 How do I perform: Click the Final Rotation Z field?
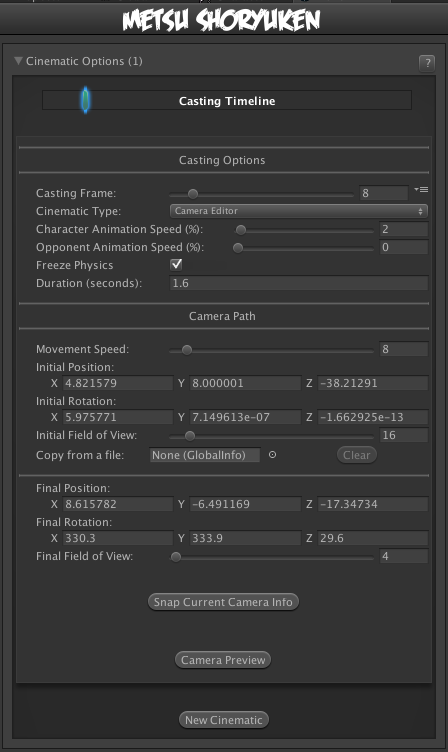[x=373, y=538]
